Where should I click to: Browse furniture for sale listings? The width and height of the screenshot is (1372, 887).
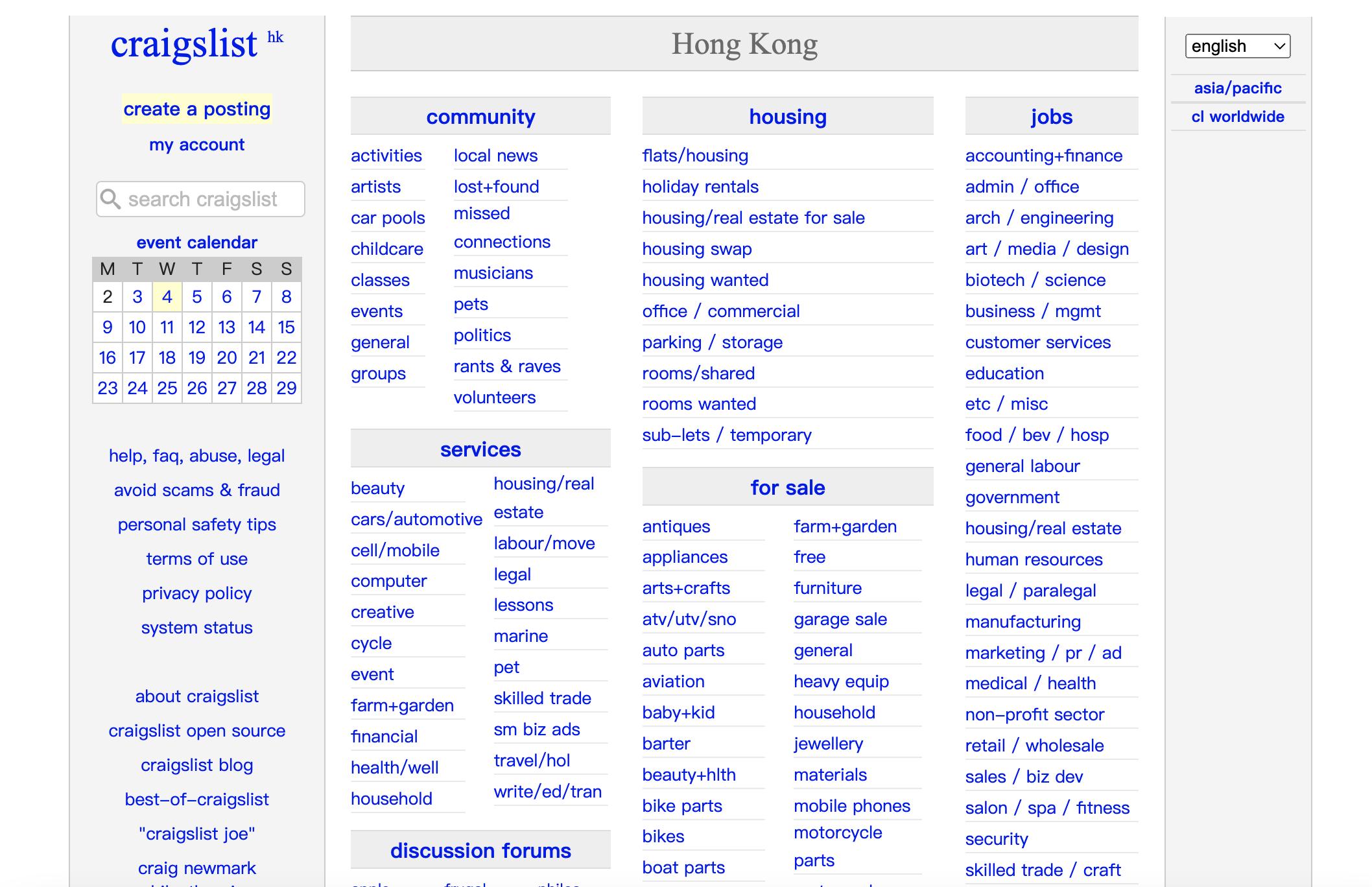(827, 588)
